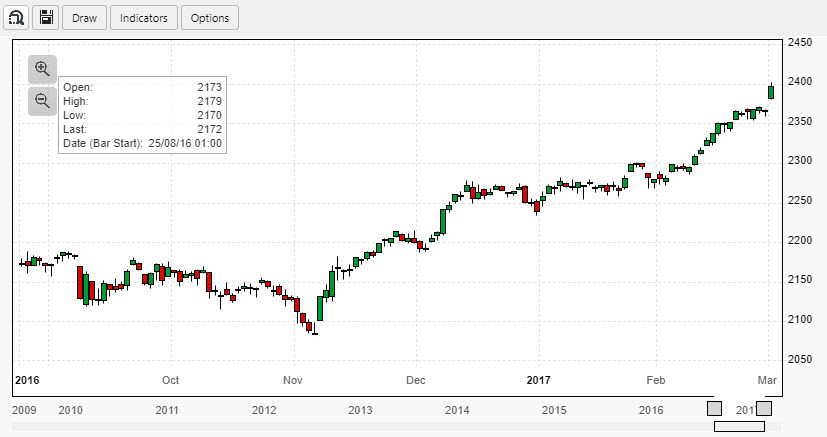Zoom in using the magnifier plus icon
The image size is (827, 437).
[42, 69]
